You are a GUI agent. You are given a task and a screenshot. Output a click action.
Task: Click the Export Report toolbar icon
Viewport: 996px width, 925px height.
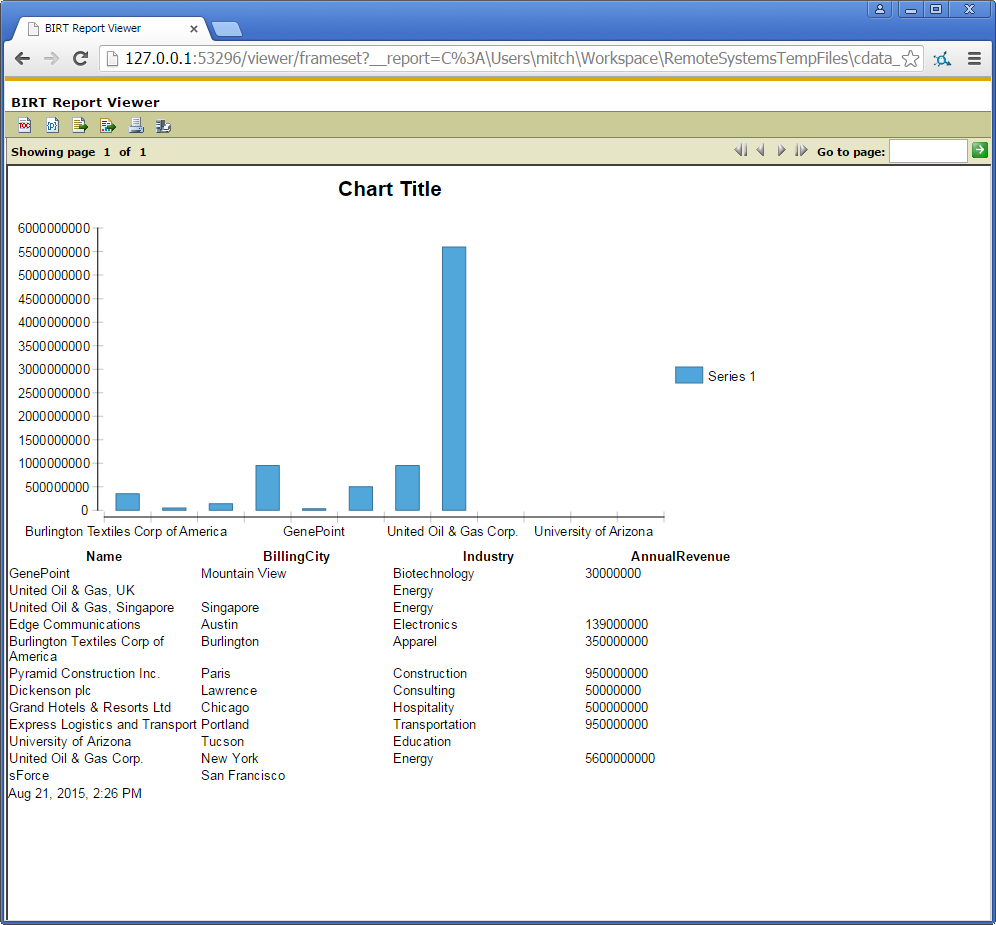click(x=108, y=125)
